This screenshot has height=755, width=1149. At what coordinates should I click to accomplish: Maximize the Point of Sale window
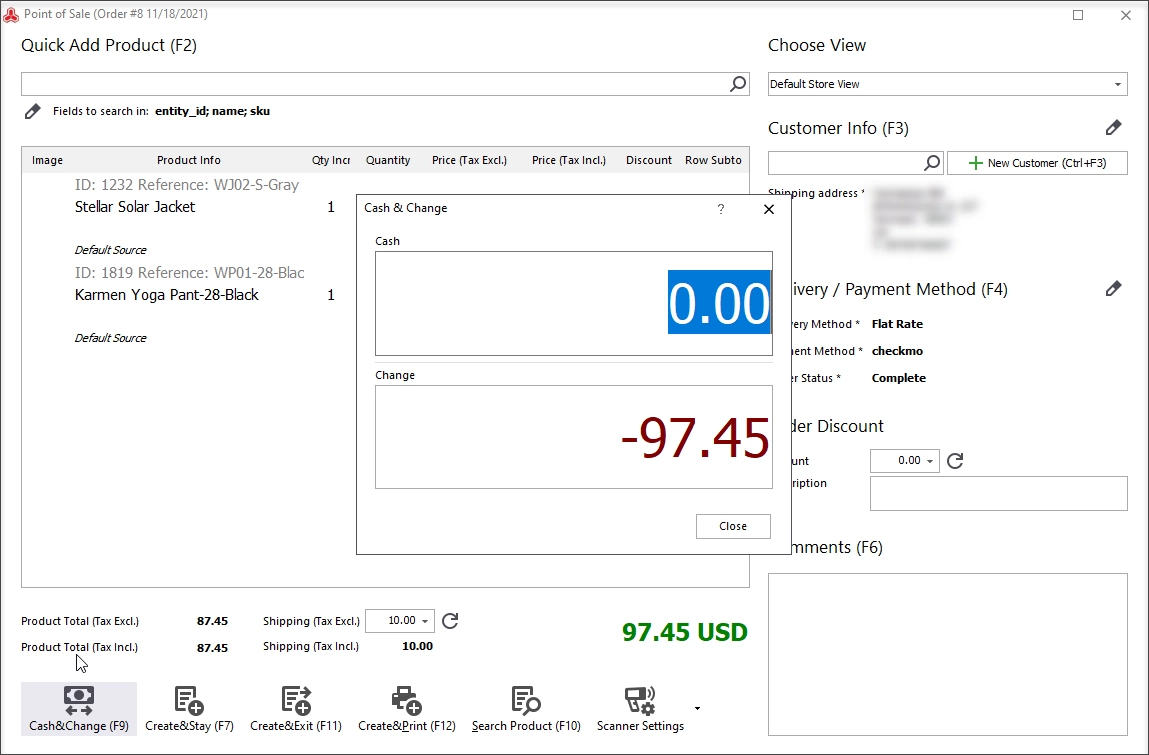[x=1078, y=15]
